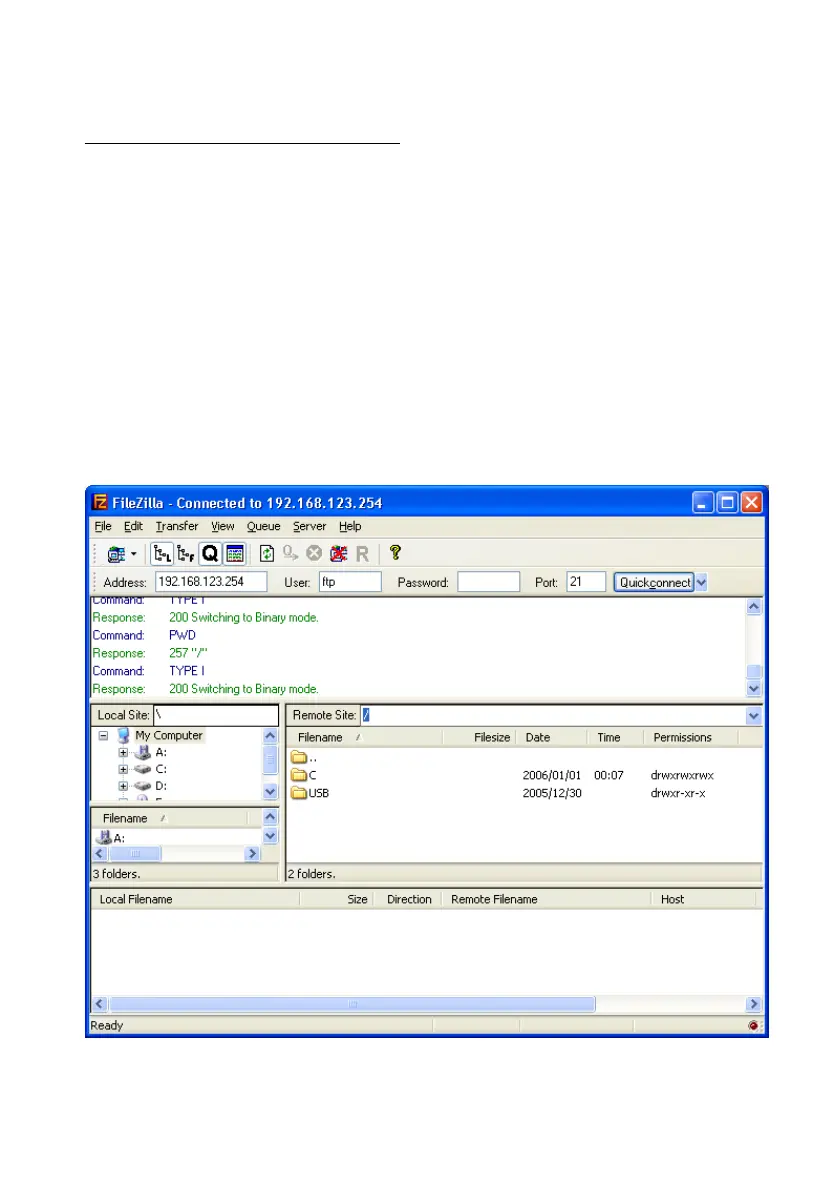Collapse the My Computer tree node
Screen dimensions: 839x1191
coord(103,736)
